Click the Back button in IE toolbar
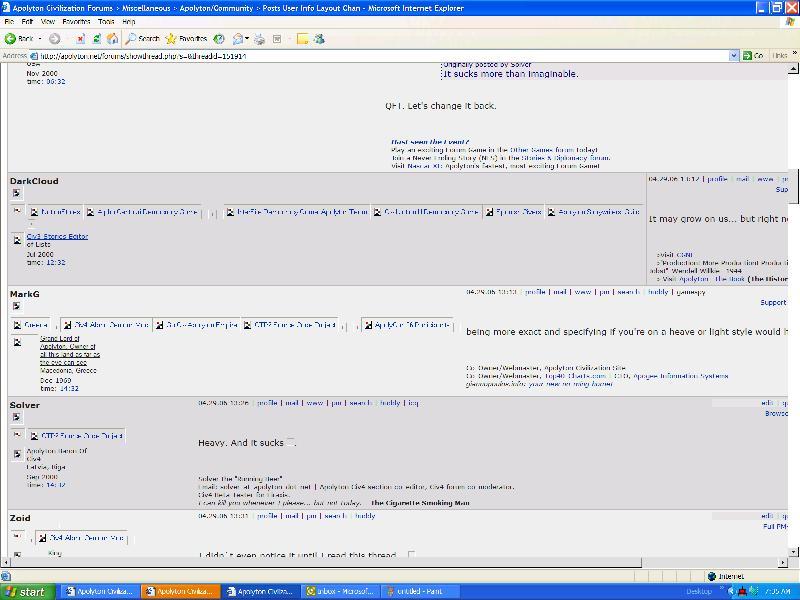Screen dimensions: 800x600 (x=19, y=38)
